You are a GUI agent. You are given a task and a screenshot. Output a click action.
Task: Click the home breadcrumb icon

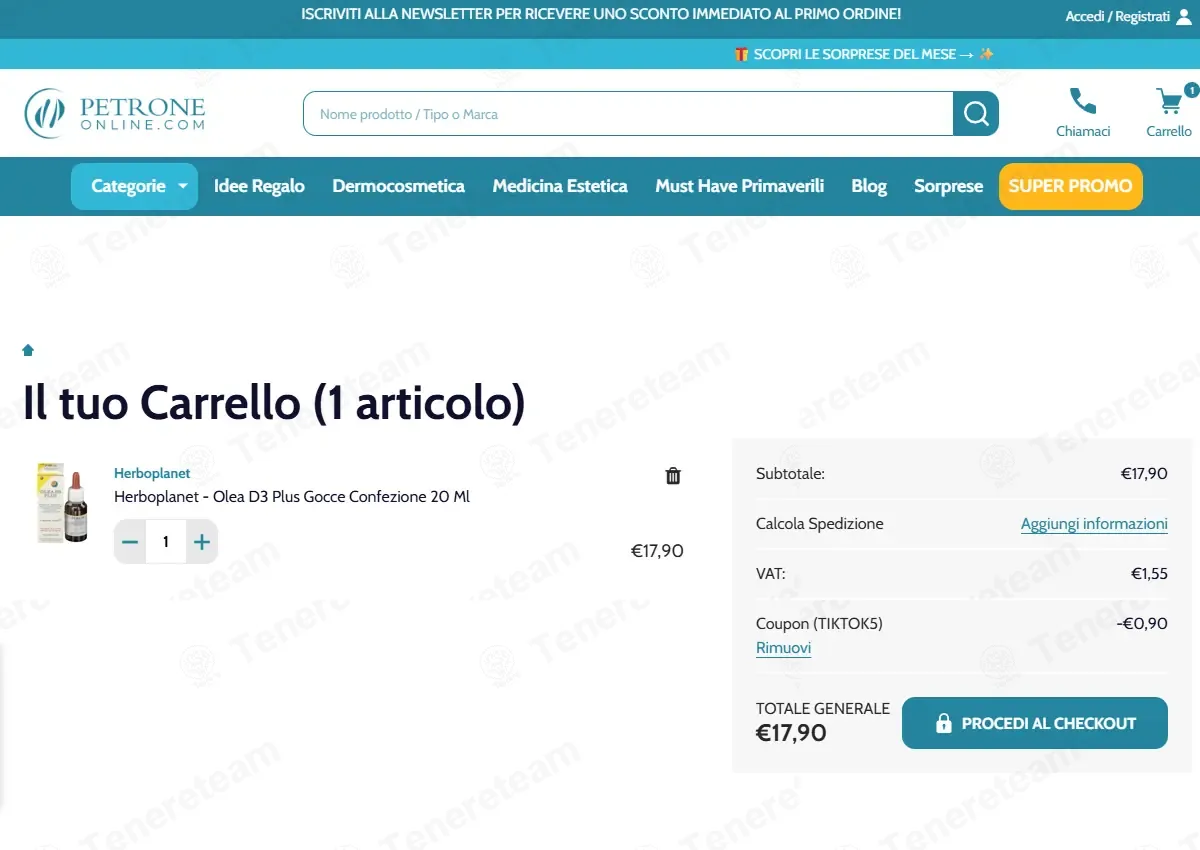(x=28, y=350)
